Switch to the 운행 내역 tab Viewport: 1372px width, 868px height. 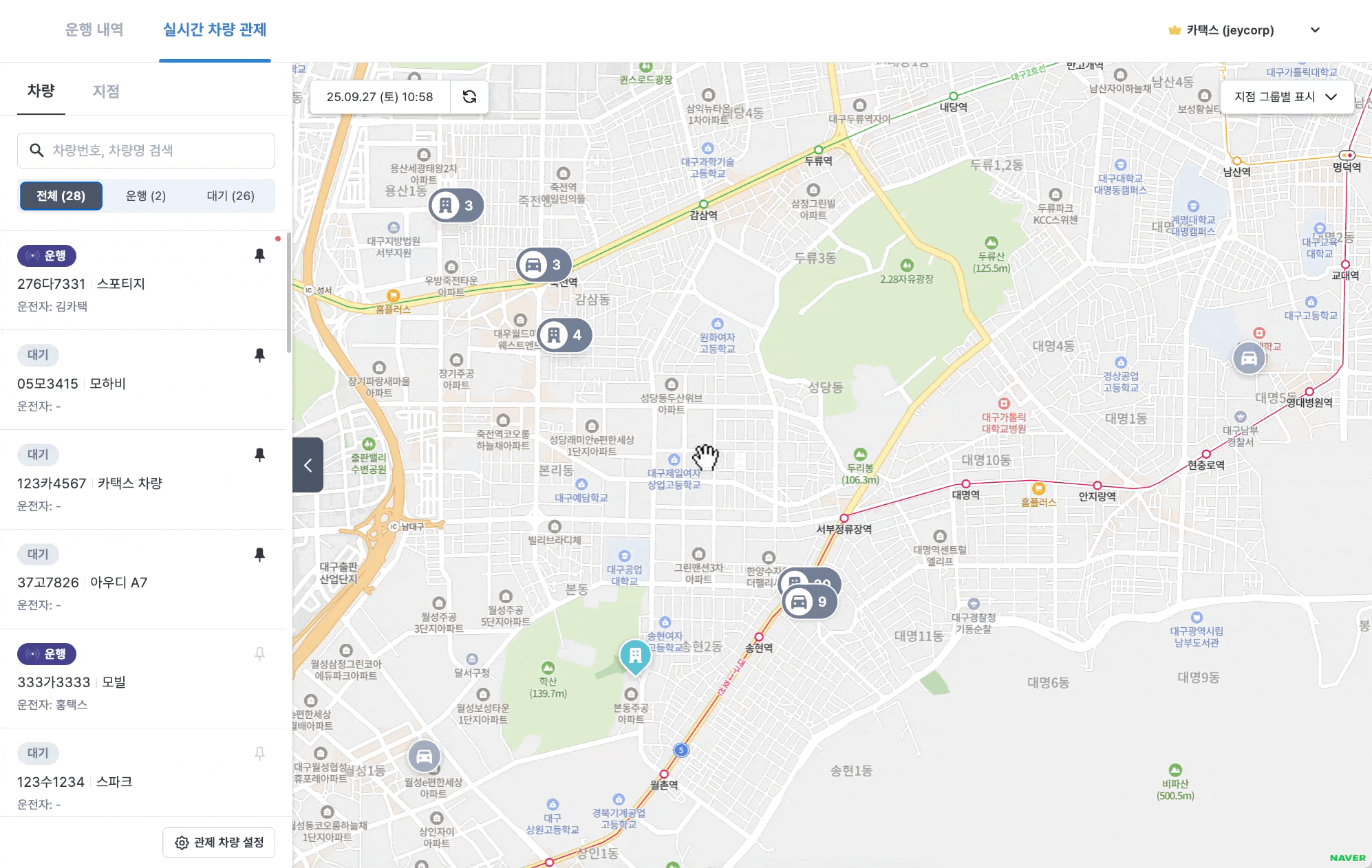coord(94,30)
